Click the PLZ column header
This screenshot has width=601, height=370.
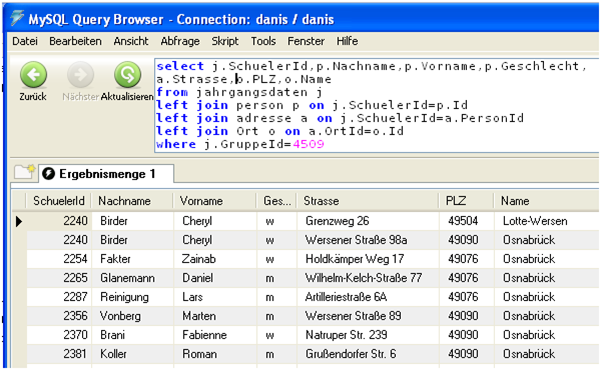(x=466, y=201)
